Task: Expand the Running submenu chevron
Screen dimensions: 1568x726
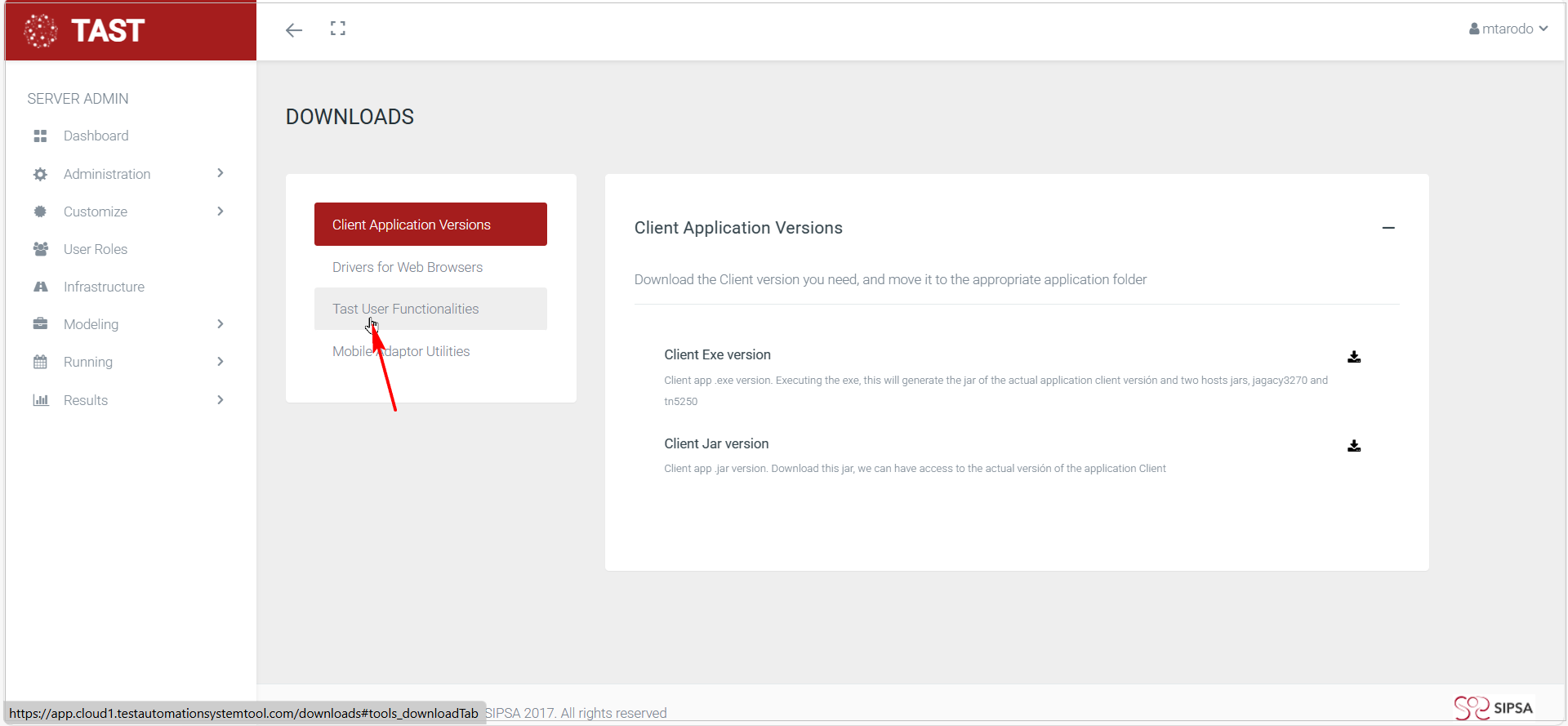Action: 220,362
